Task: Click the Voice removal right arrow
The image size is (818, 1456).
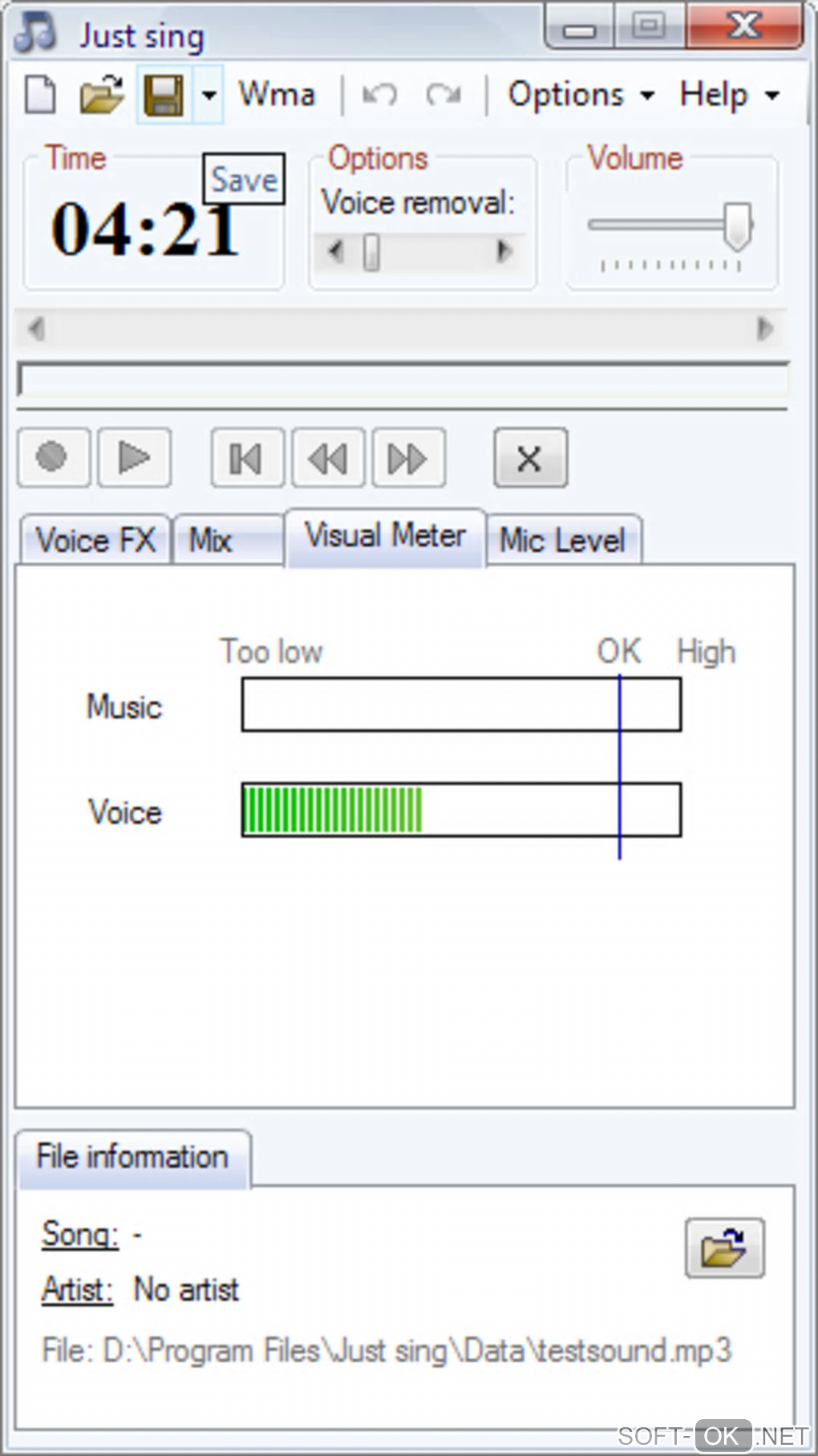Action: [x=504, y=252]
